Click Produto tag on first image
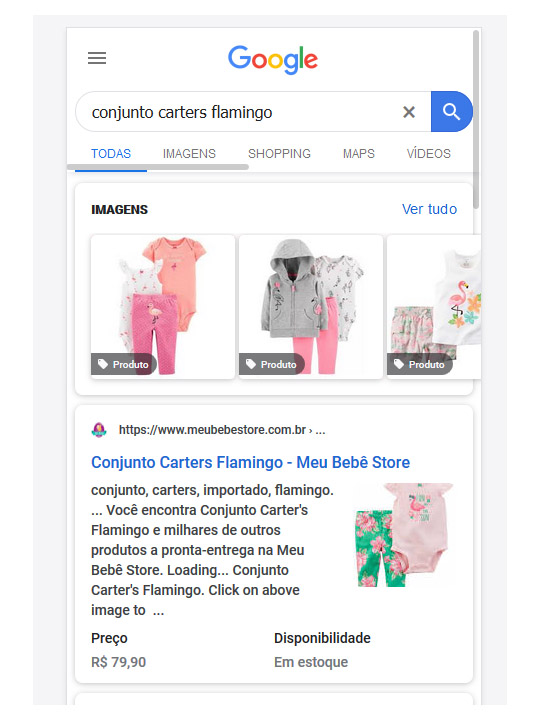 (x=124, y=364)
